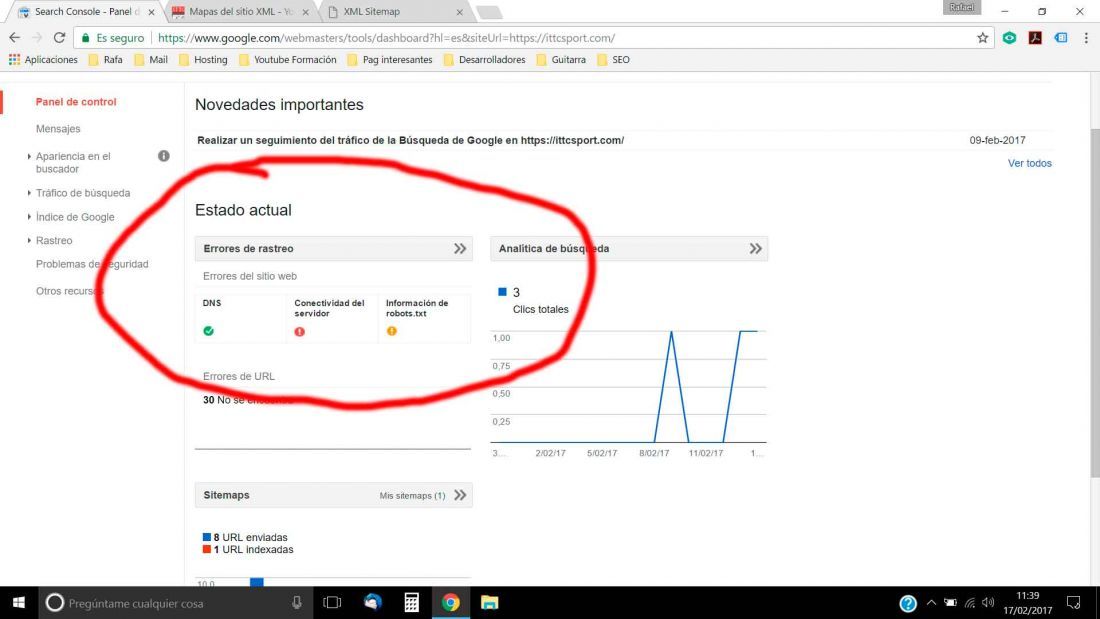The image size is (1100, 619).
Task: Open Analítica de búsqueda details double arrow
Action: tap(755, 248)
